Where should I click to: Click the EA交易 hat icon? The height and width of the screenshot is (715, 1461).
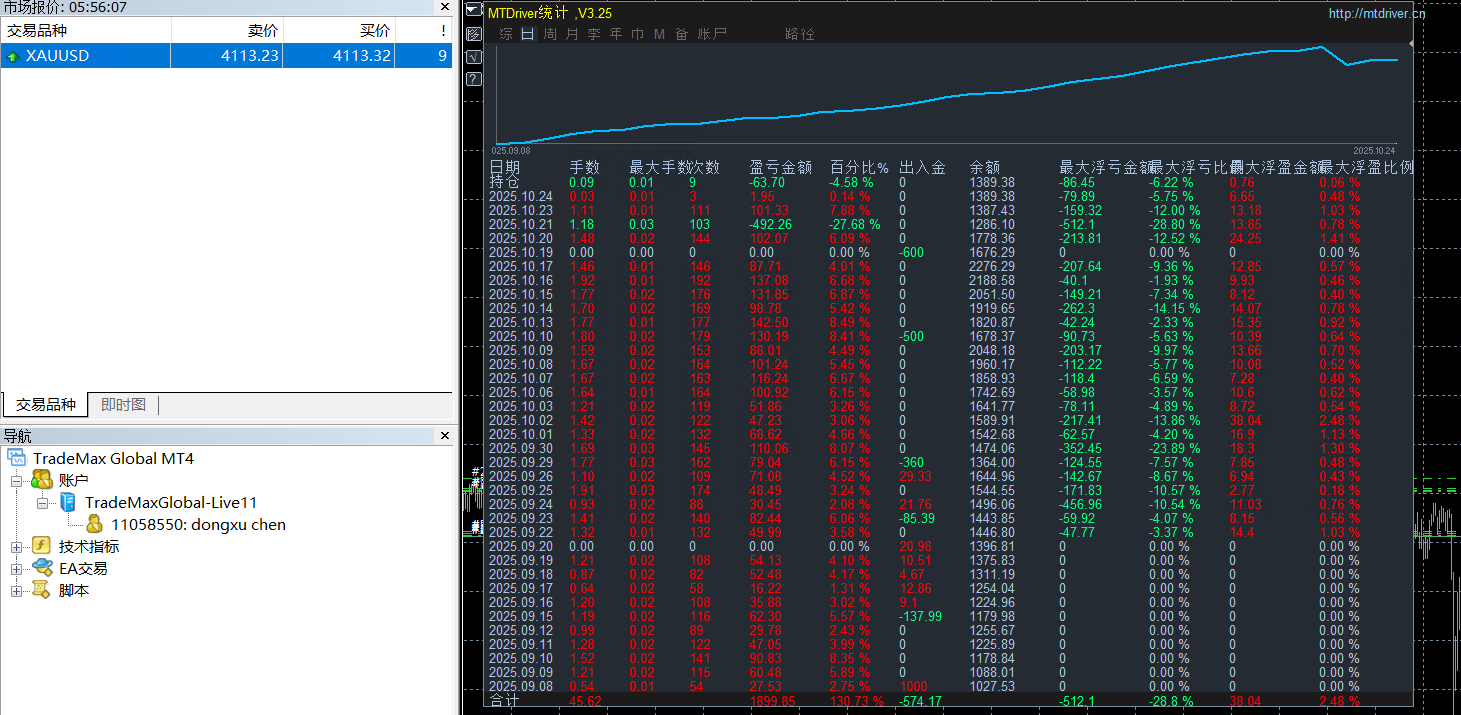coord(42,568)
